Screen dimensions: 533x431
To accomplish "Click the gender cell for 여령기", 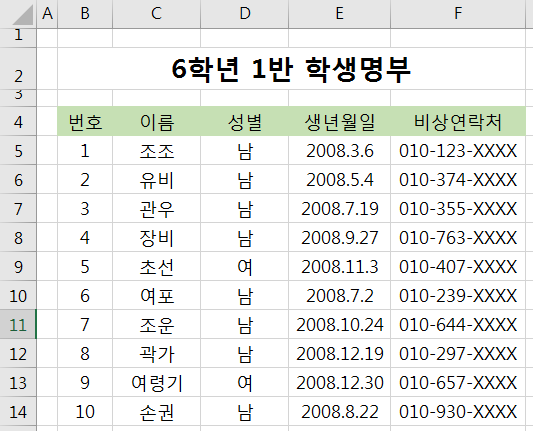I will tap(245, 382).
